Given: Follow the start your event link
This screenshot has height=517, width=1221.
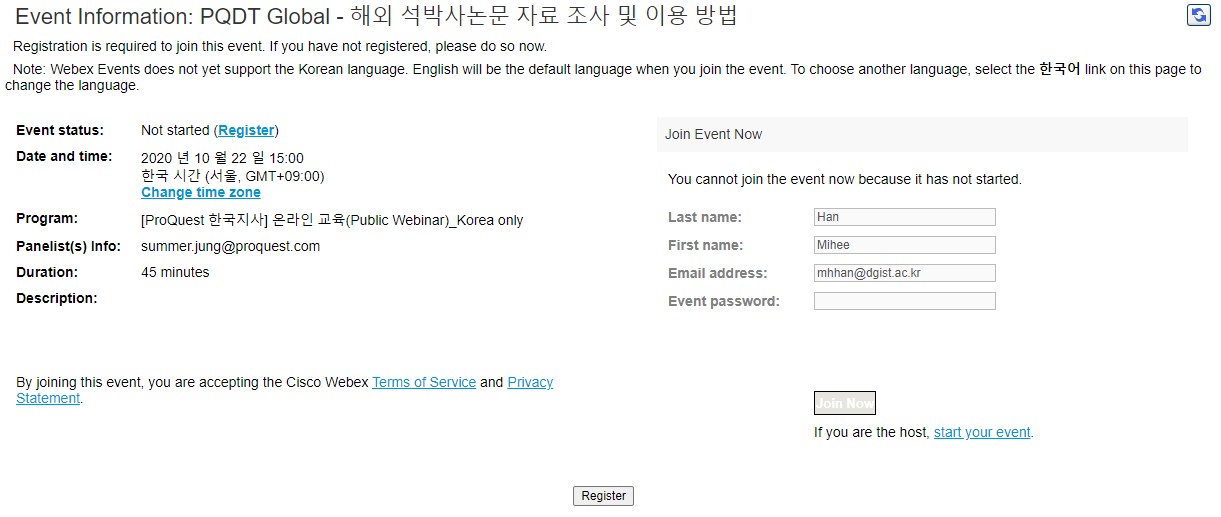Looking at the screenshot, I should pos(982,432).
